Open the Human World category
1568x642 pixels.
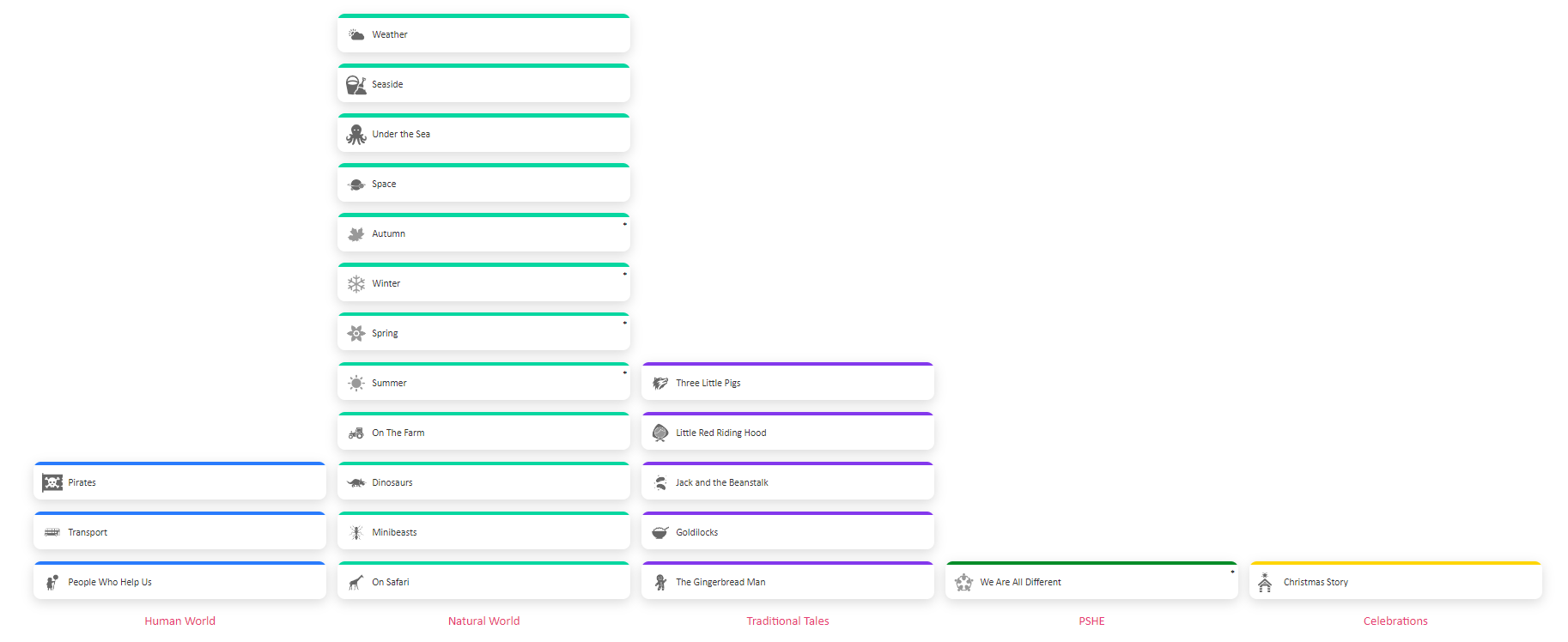pyautogui.click(x=179, y=621)
